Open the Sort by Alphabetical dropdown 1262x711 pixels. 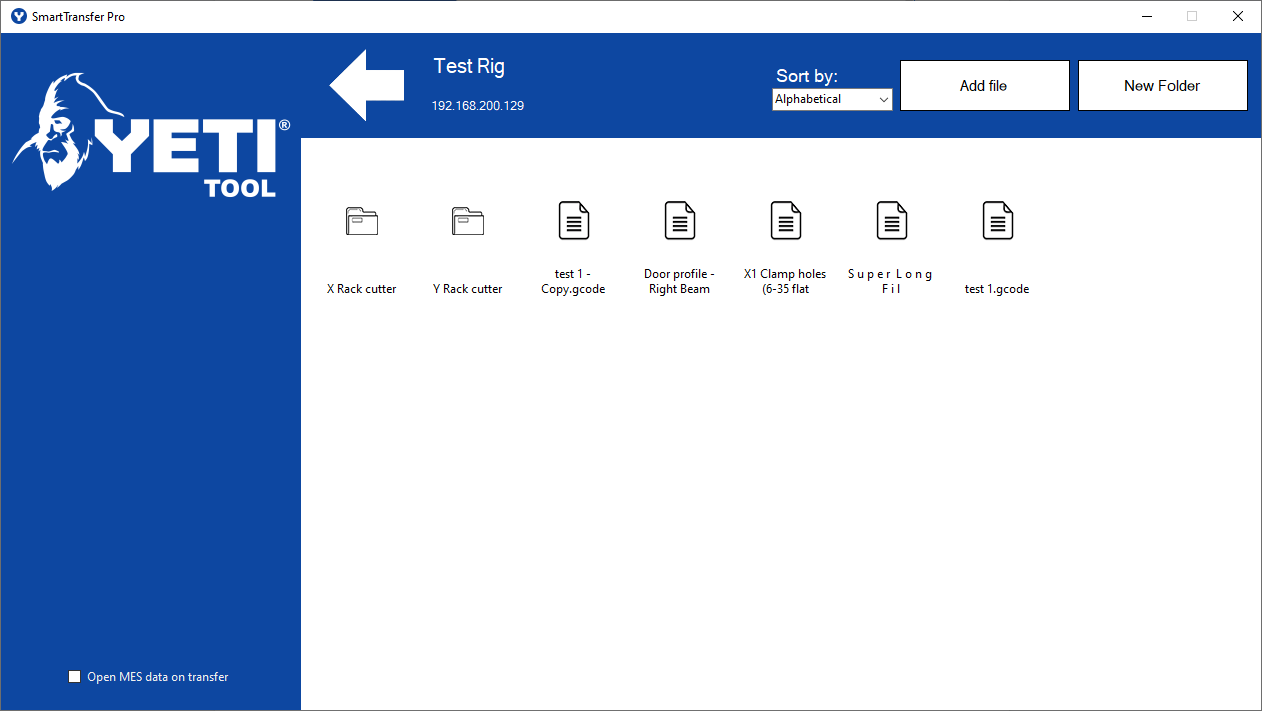pyautogui.click(x=832, y=99)
